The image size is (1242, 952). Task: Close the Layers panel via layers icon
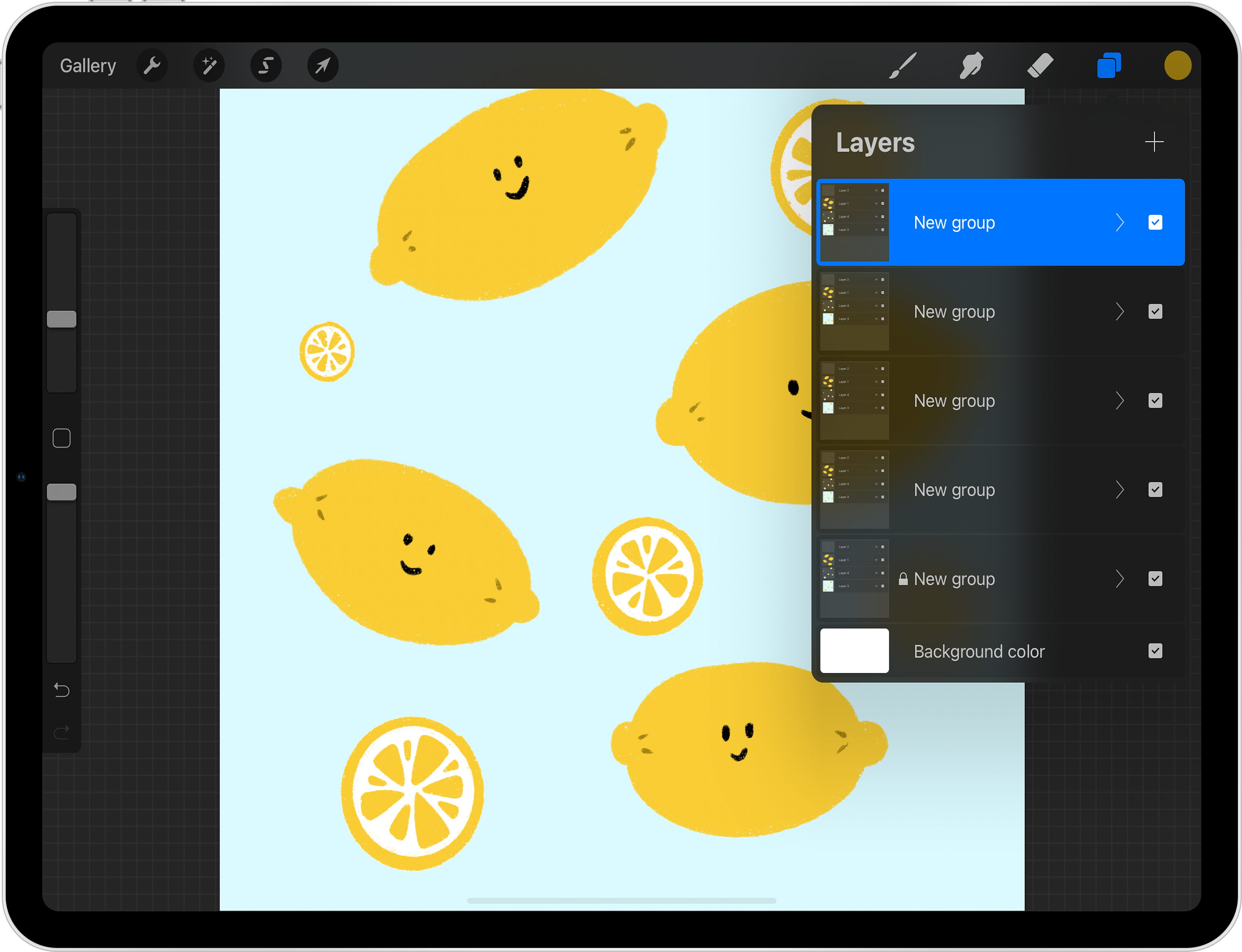(1109, 66)
